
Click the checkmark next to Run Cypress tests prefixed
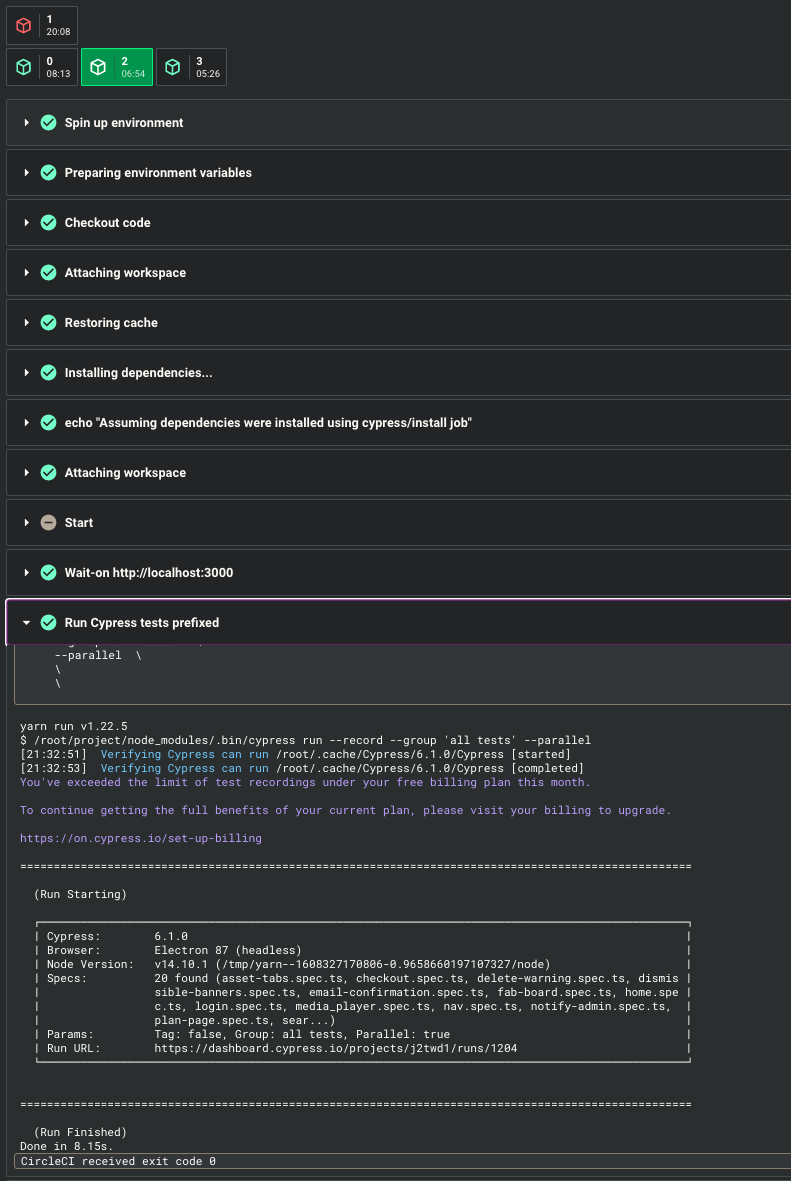coord(48,622)
